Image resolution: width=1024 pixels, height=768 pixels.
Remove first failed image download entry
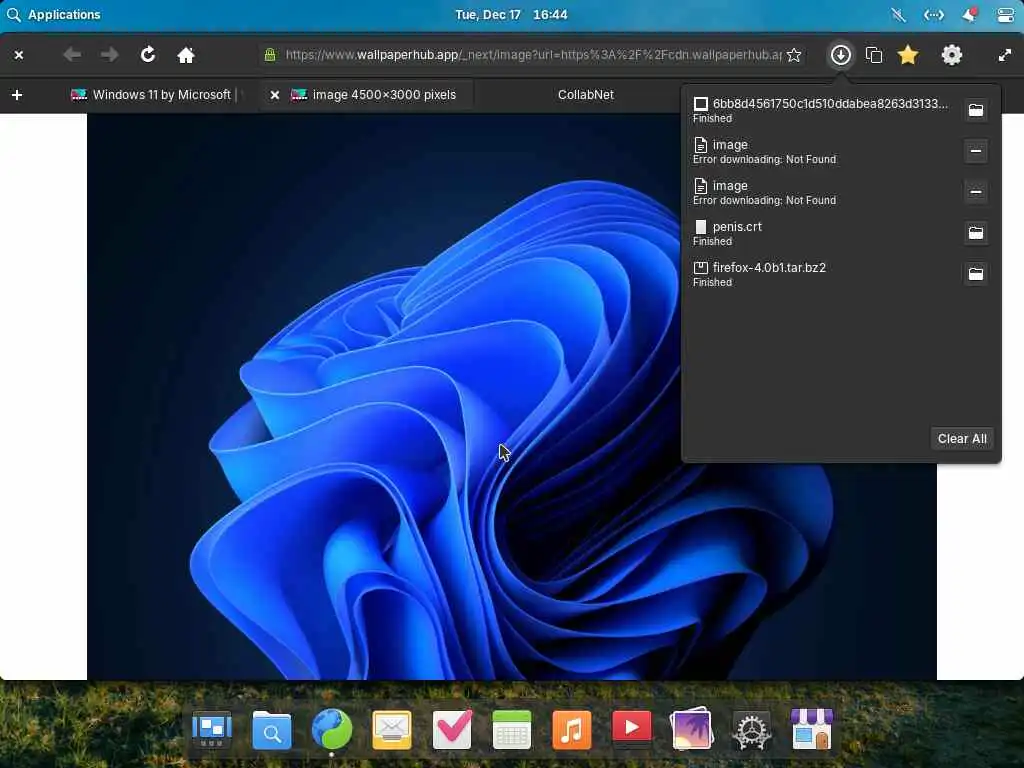[x=976, y=151]
